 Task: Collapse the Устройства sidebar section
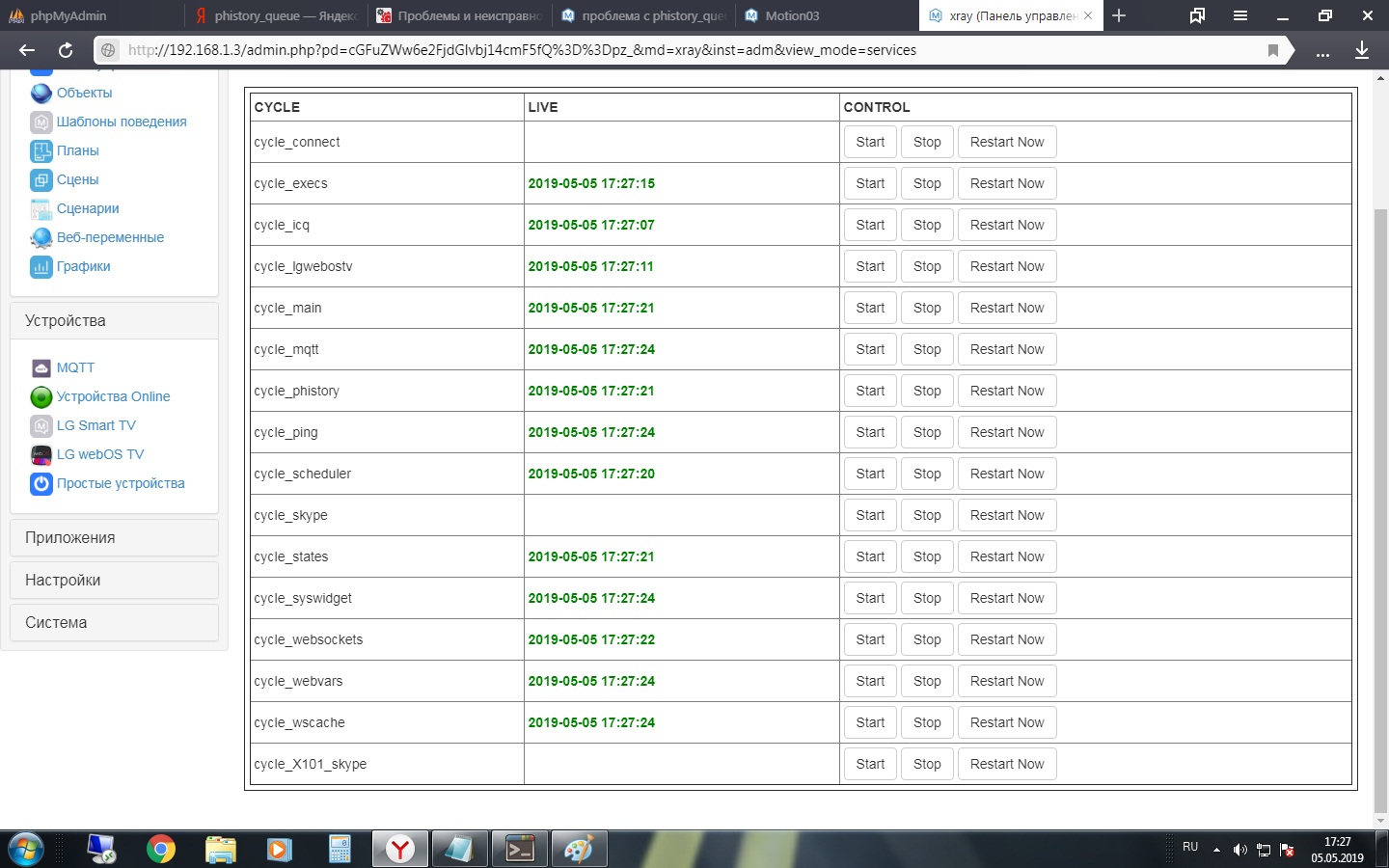click(114, 321)
